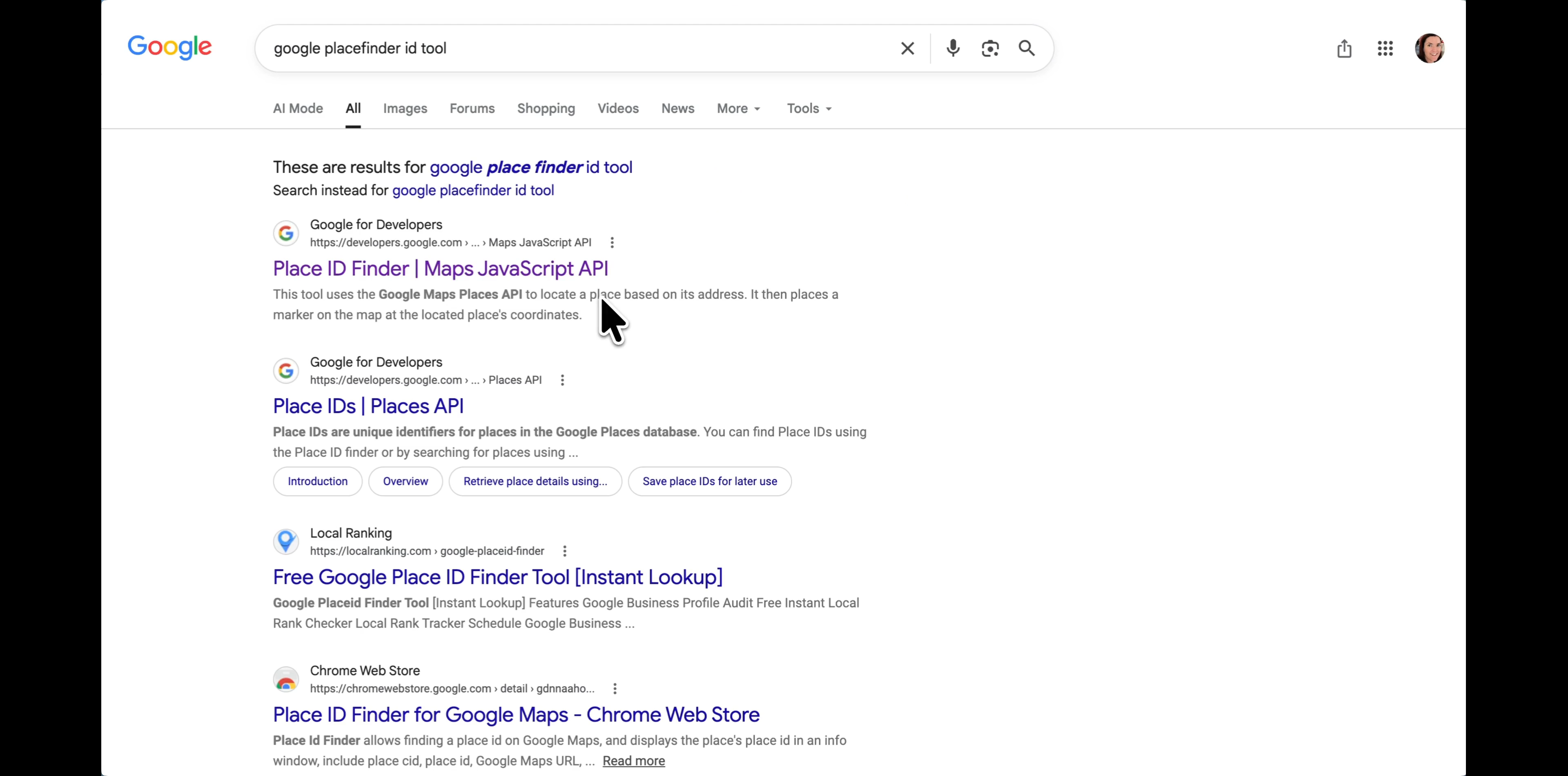
Task: Open options menu for Local Ranking result
Action: pos(564,551)
